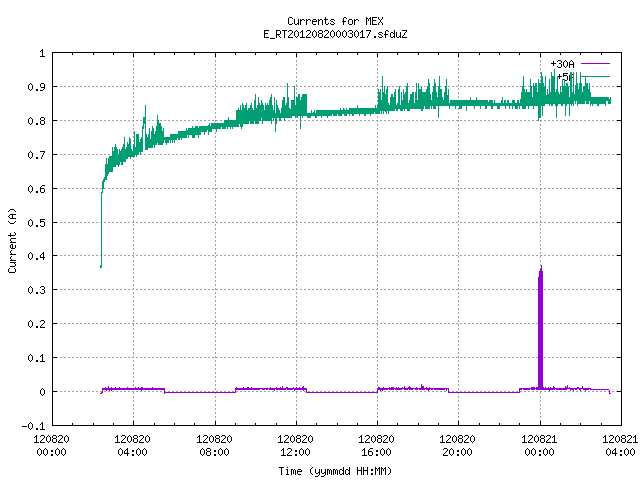Click the '04:00' label under date 120821
This screenshot has height=480, width=640.
point(620,452)
